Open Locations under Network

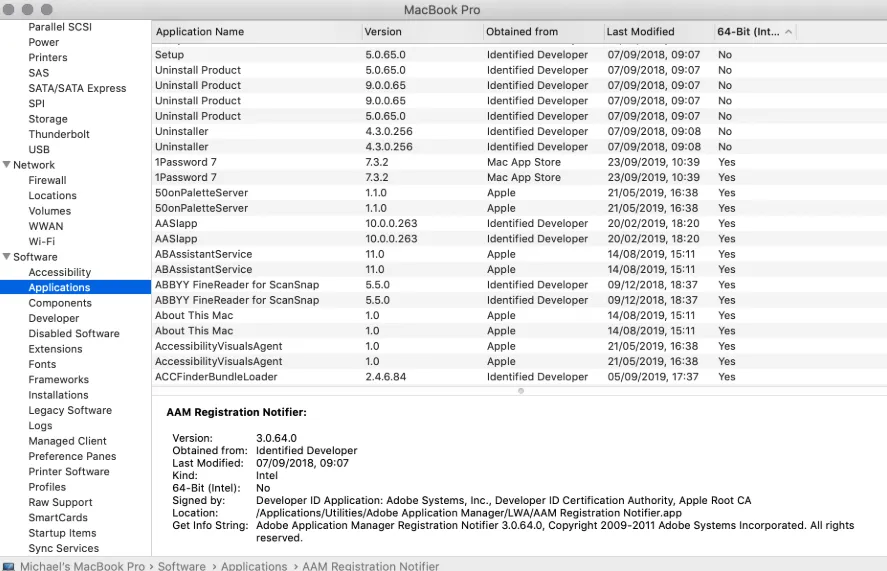(x=52, y=195)
